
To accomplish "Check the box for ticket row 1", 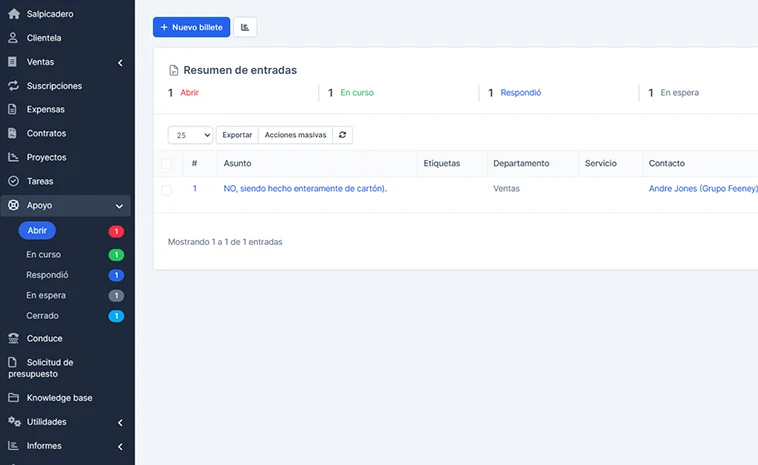I will click(166, 190).
